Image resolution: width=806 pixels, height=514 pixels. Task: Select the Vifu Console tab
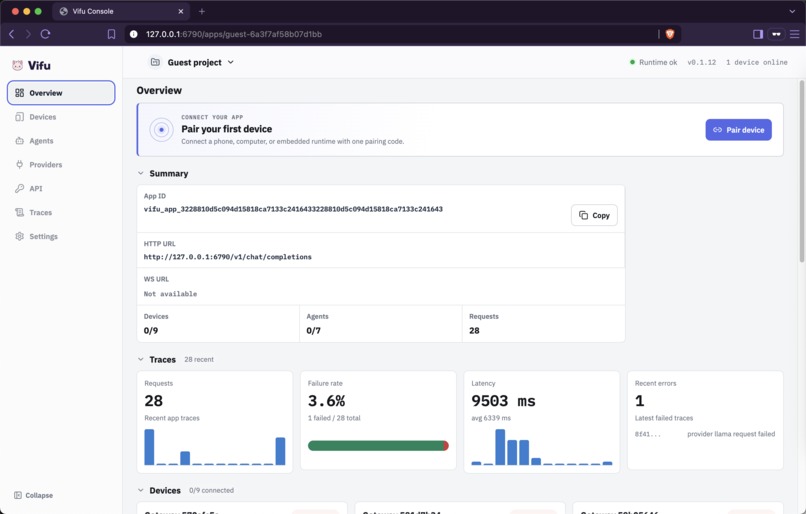pos(121,11)
